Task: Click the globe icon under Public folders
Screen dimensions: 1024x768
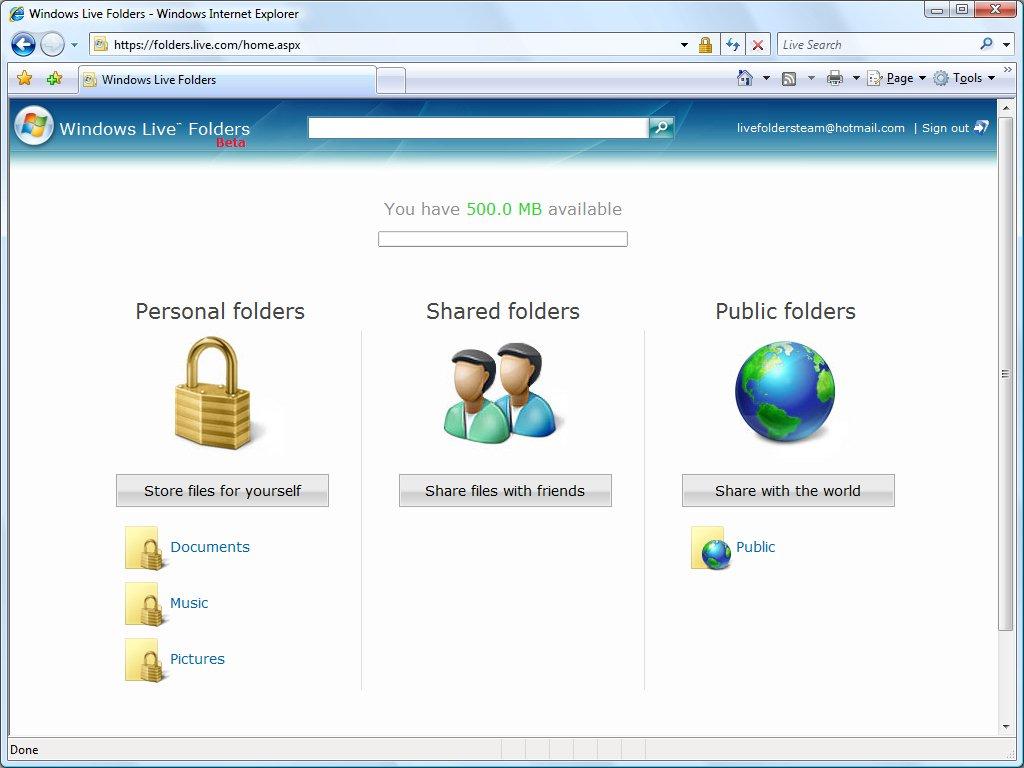Action: [x=786, y=392]
